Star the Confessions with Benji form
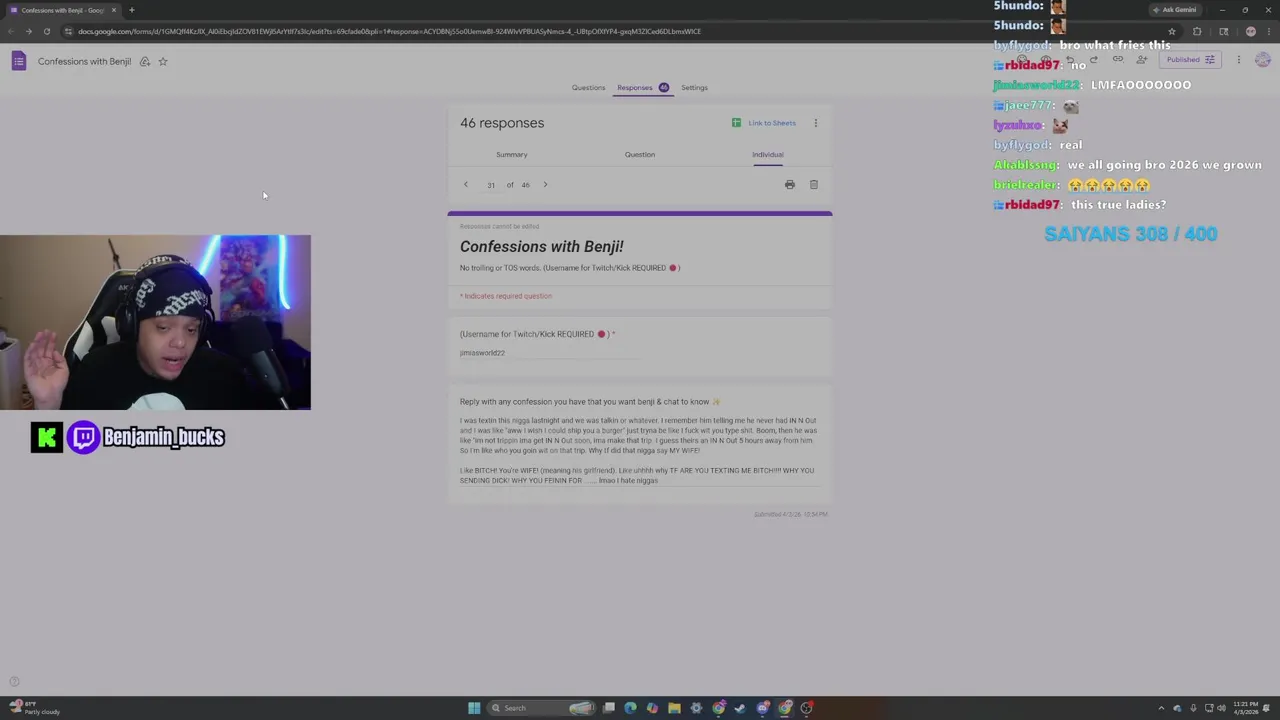The height and width of the screenshot is (720, 1280). point(163,61)
